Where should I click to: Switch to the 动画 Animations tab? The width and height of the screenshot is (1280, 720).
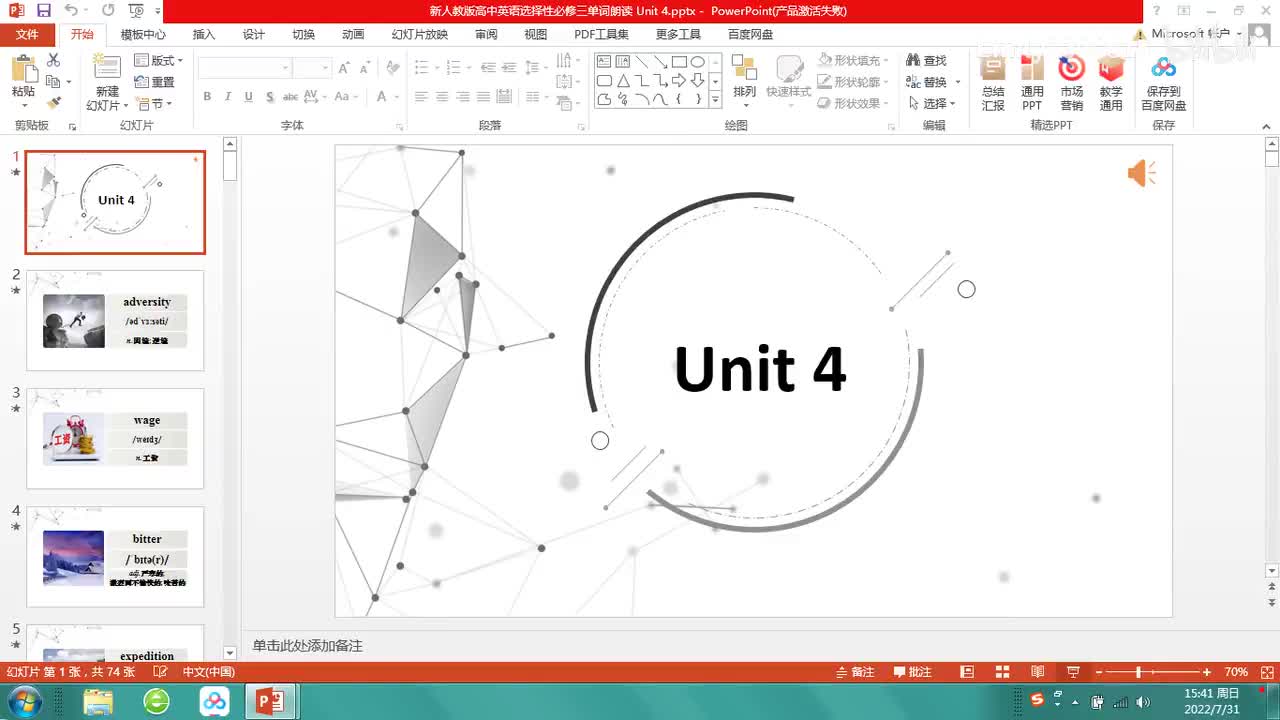point(353,34)
